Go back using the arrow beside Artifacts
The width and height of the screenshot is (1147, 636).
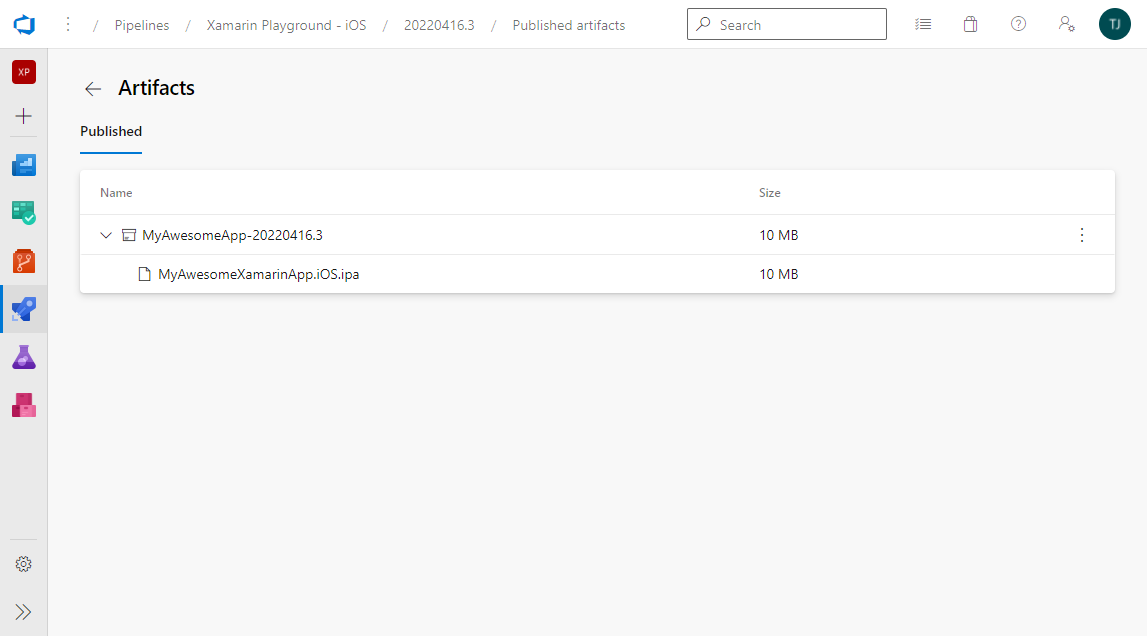[93, 89]
